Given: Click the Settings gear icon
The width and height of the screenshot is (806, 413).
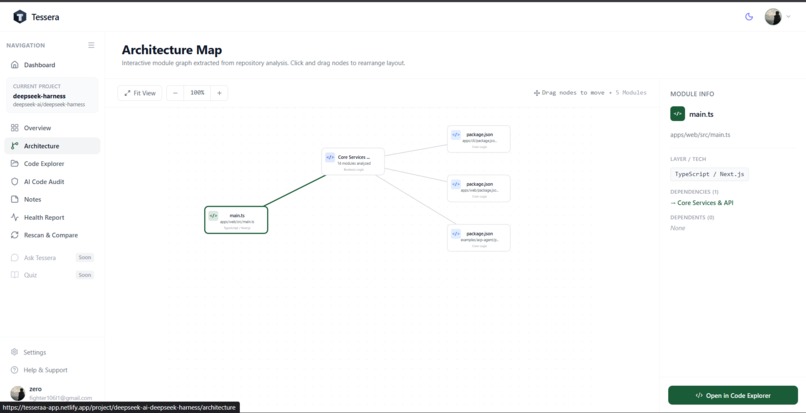Looking at the screenshot, I should point(14,352).
